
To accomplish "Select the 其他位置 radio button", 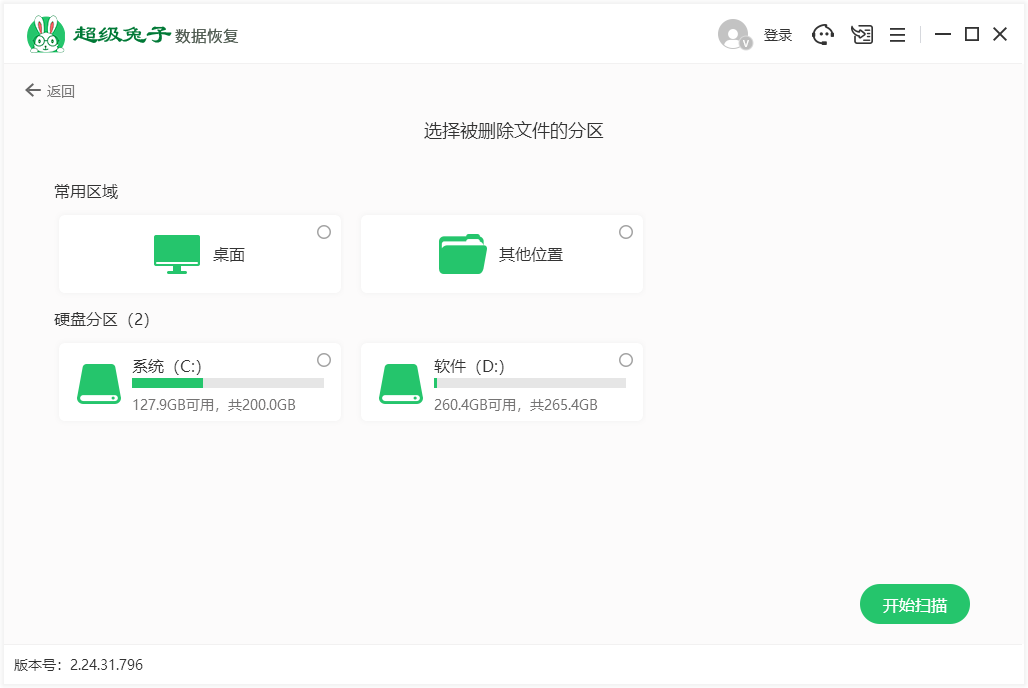I will (x=625, y=231).
